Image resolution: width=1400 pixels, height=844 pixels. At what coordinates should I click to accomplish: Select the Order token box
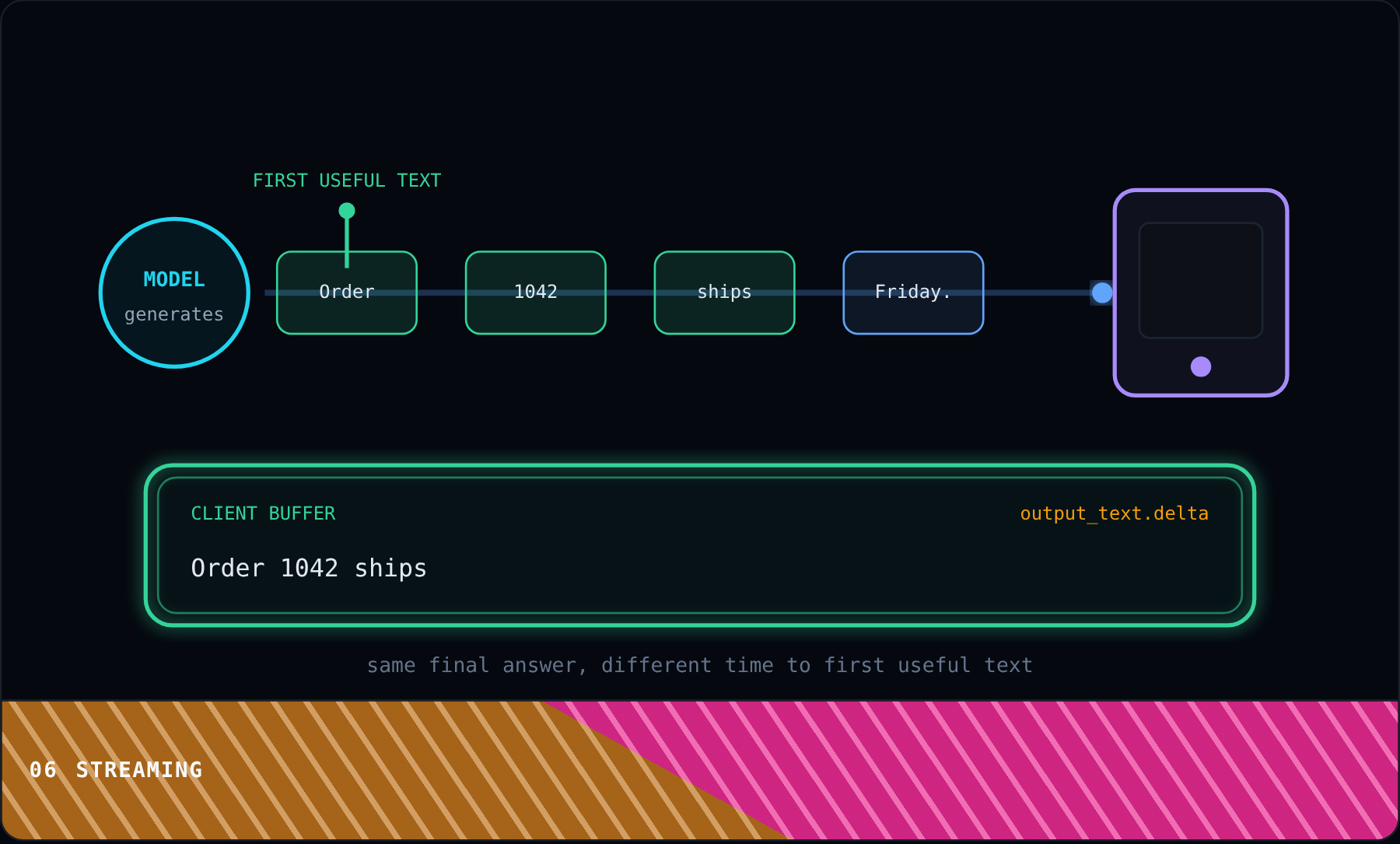pos(347,292)
